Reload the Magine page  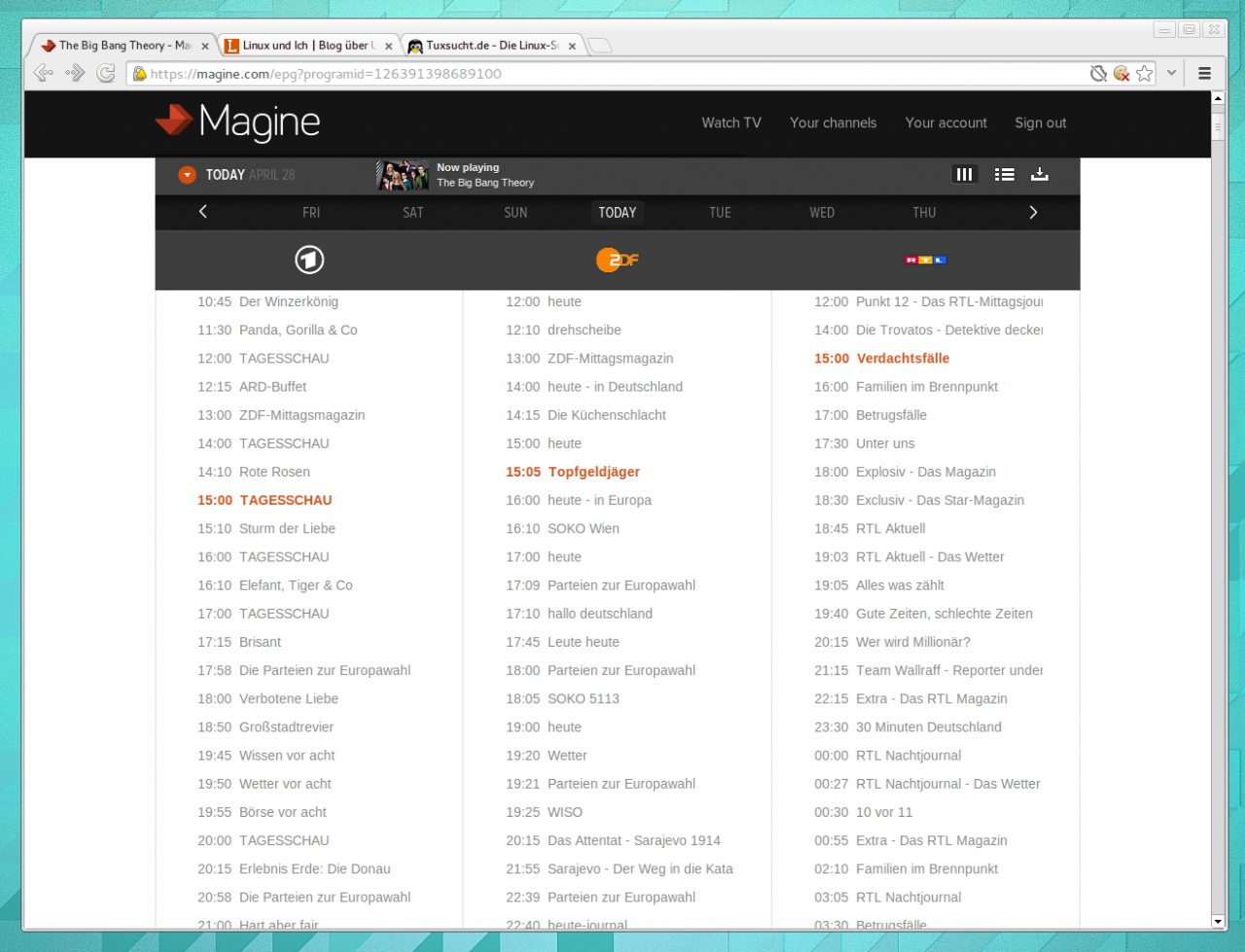(x=106, y=73)
